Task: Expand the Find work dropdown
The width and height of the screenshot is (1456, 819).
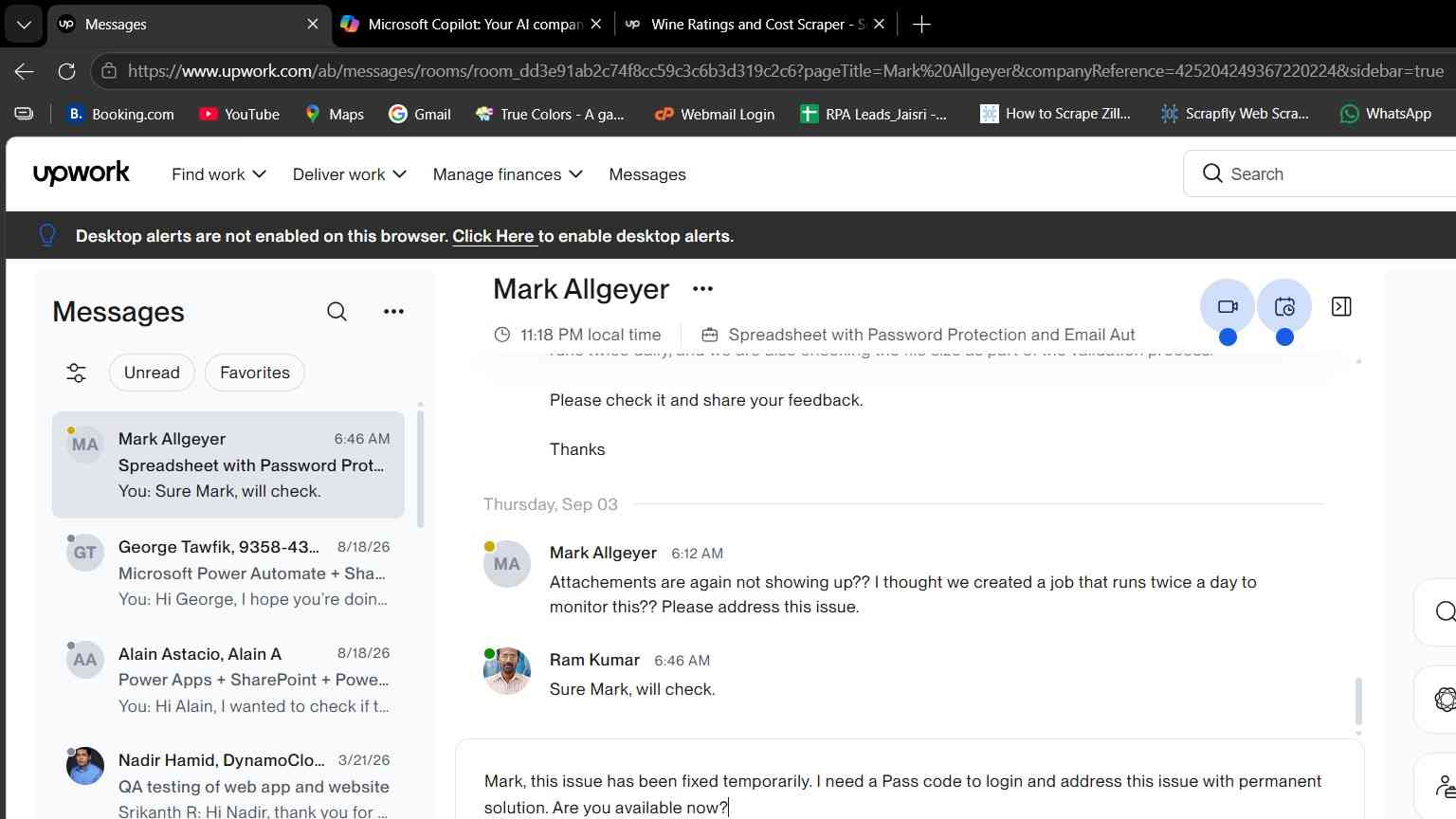Action: 219,174
